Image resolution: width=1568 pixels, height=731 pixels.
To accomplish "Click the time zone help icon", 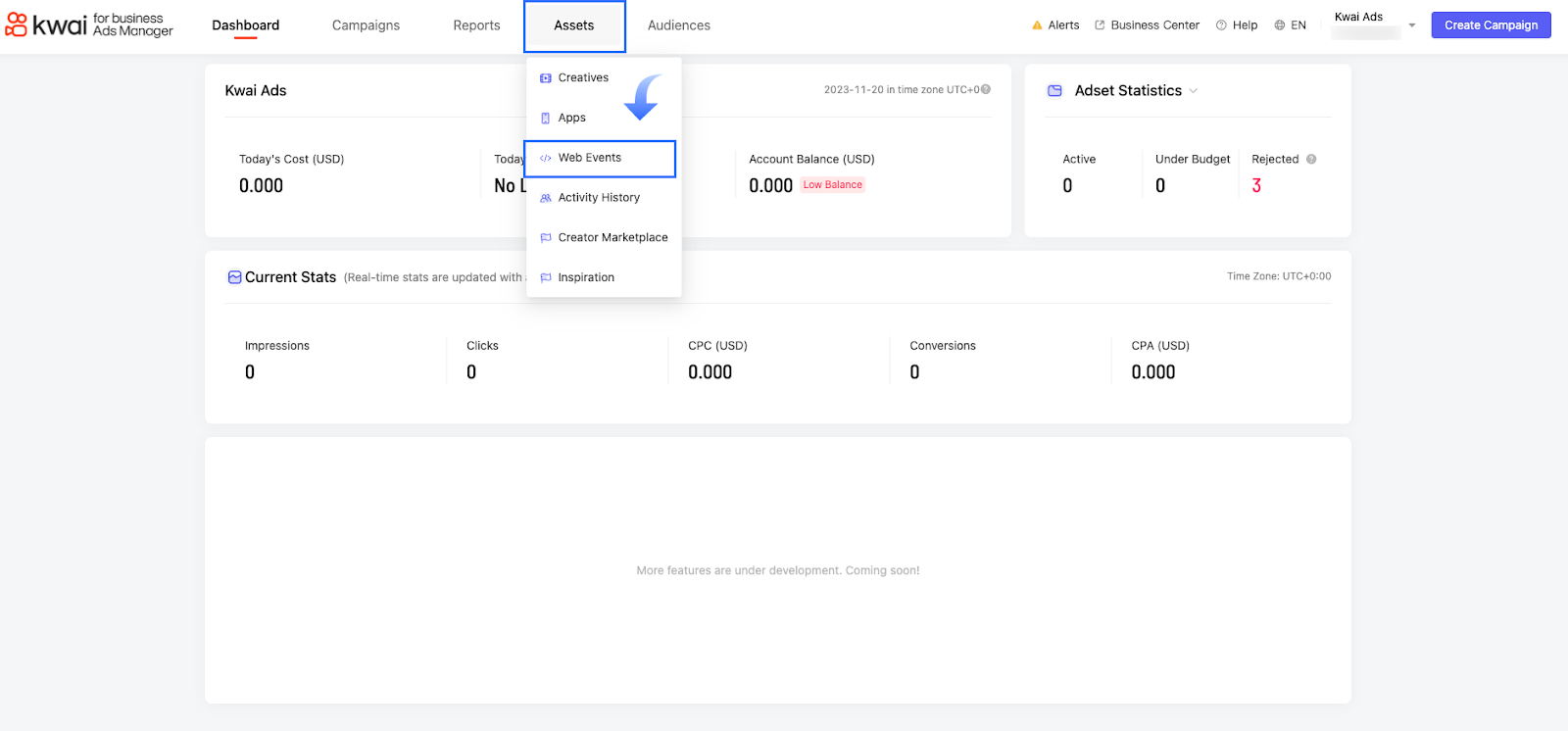I will click(x=986, y=89).
